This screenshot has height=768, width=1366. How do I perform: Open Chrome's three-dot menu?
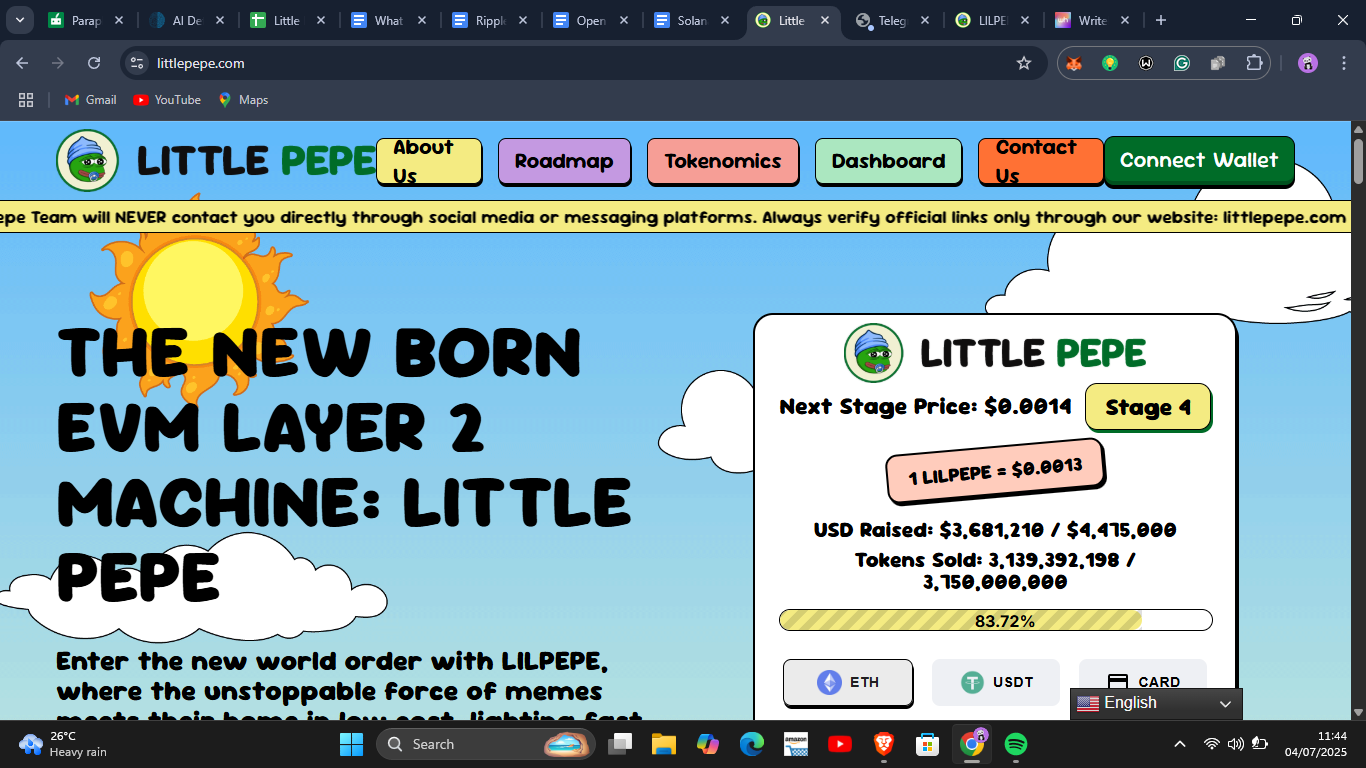[x=1343, y=63]
